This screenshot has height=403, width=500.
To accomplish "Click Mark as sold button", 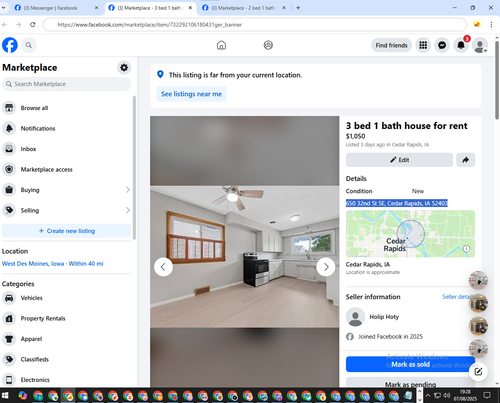I will [410, 364].
